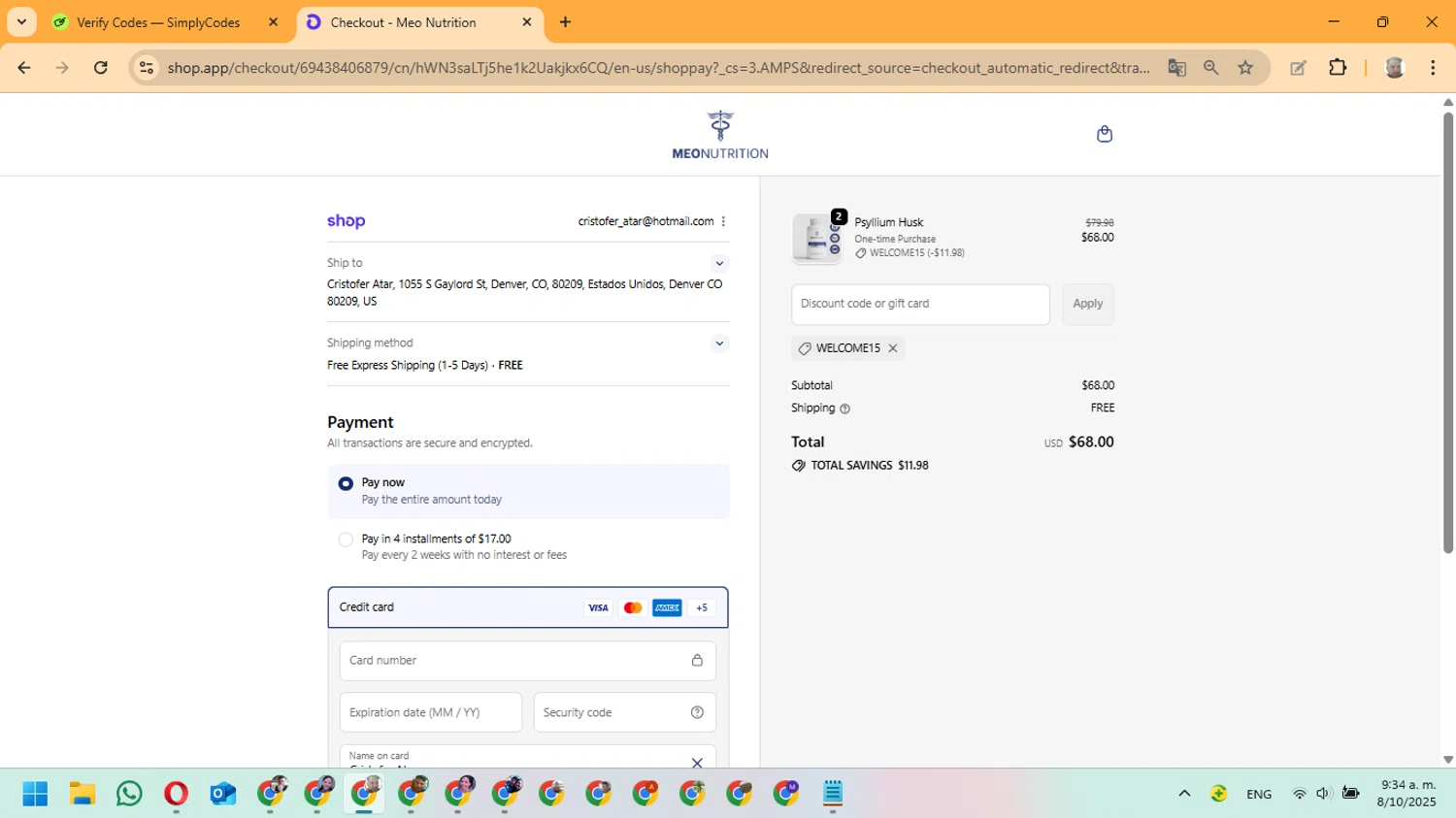
Task: Click the browser address bar URL
Action: coord(658,68)
